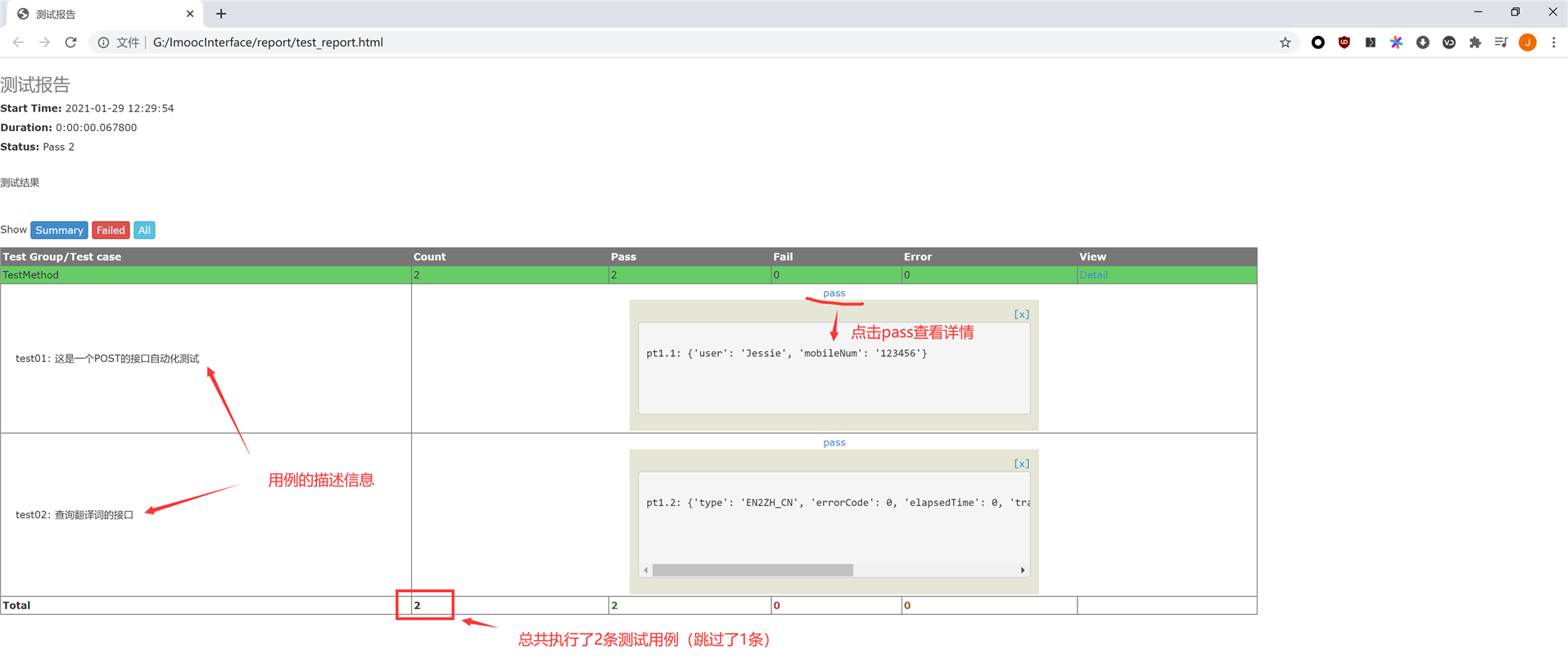1568x669 pixels.
Task: Click the left scroll arrow in test02 output
Action: point(646,570)
